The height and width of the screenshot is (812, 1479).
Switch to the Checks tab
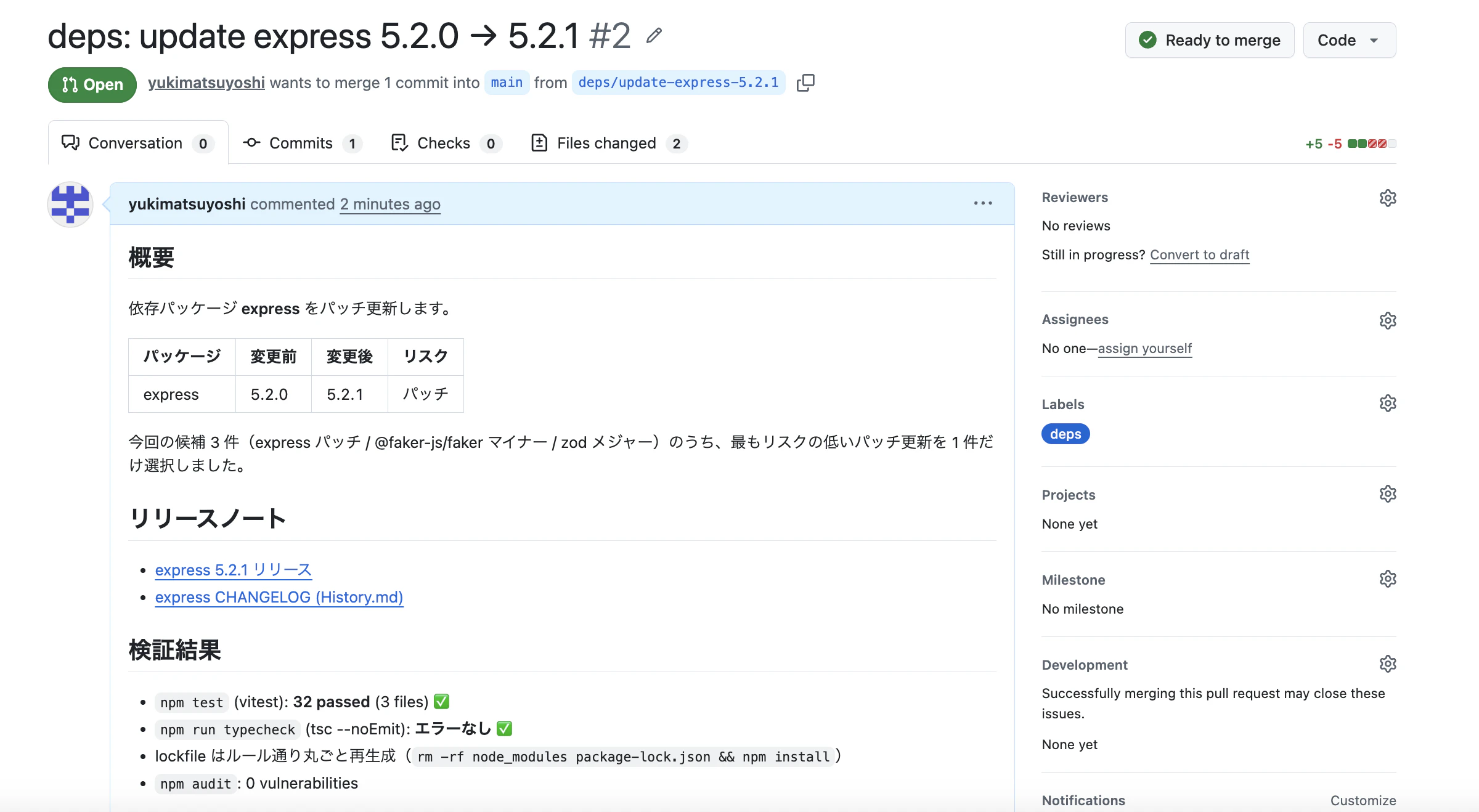pyautogui.click(x=446, y=143)
